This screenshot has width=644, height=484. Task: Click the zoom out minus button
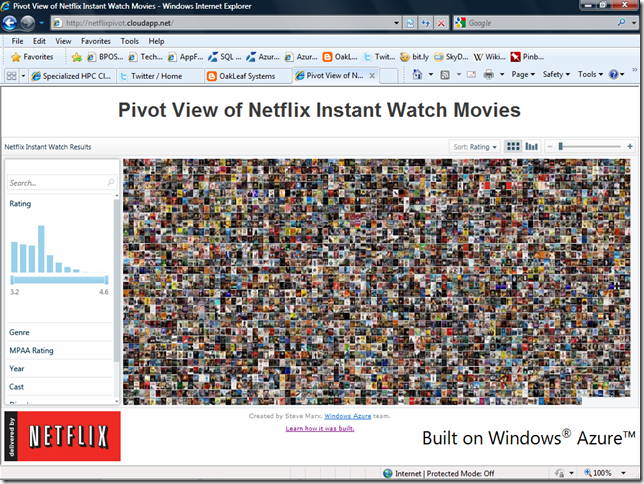[x=550, y=146]
